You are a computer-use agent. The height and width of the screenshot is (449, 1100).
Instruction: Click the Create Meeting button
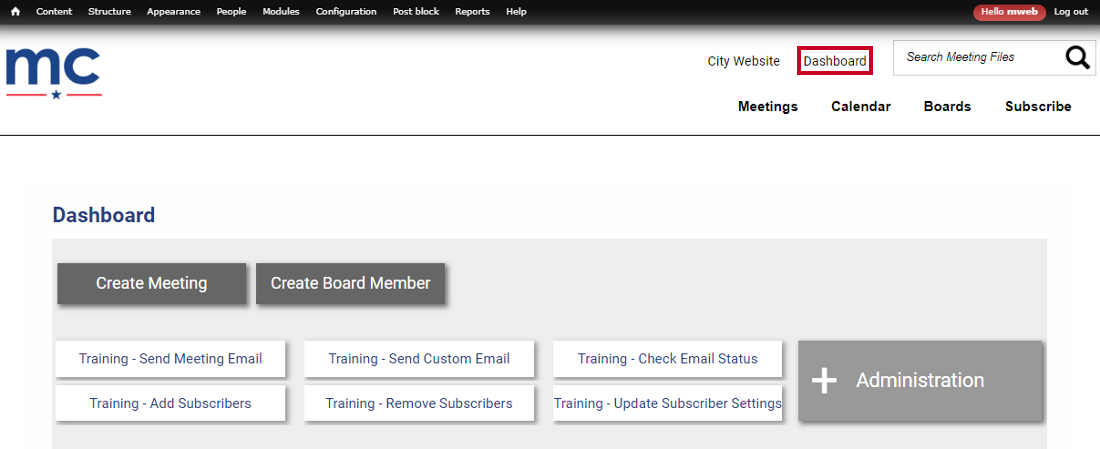152,283
